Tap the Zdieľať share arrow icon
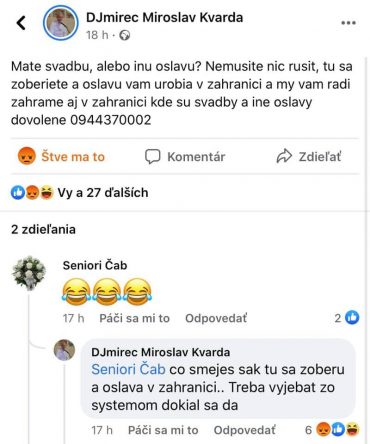Screen dimensions: 370x444 (x=284, y=156)
